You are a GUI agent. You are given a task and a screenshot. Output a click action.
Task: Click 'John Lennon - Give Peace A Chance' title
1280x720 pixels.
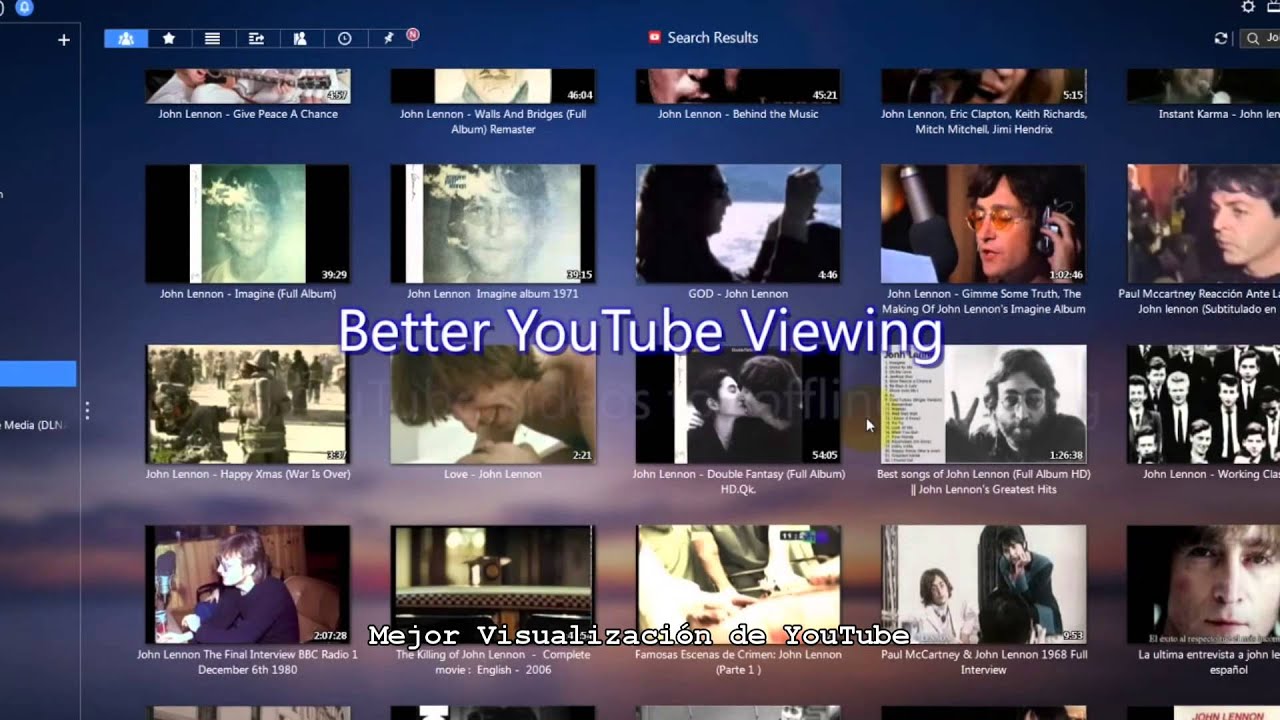click(x=247, y=114)
